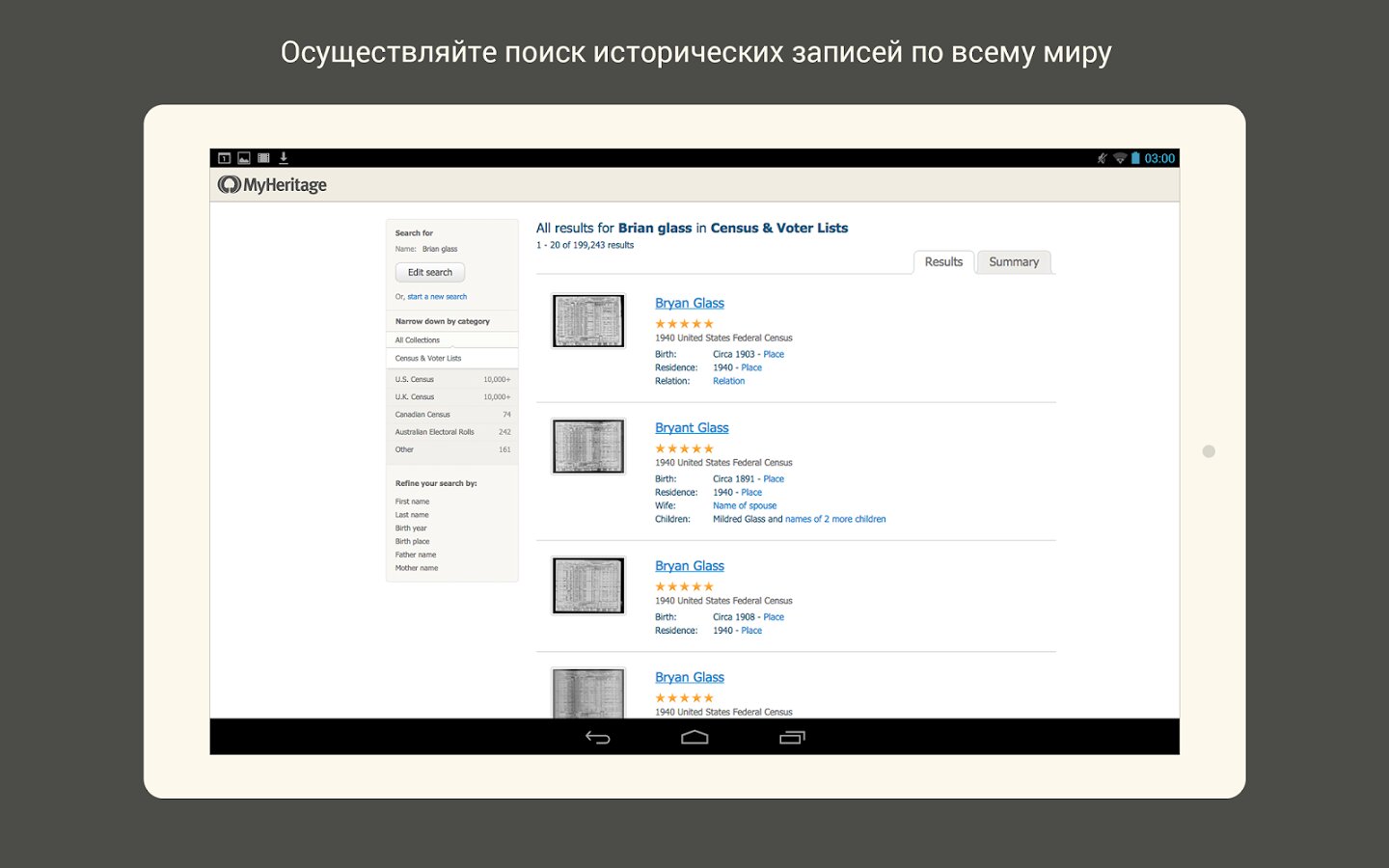Tap the Android back navigation icon
The height and width of the screenshot is (868, 1389).
[598, 738]
